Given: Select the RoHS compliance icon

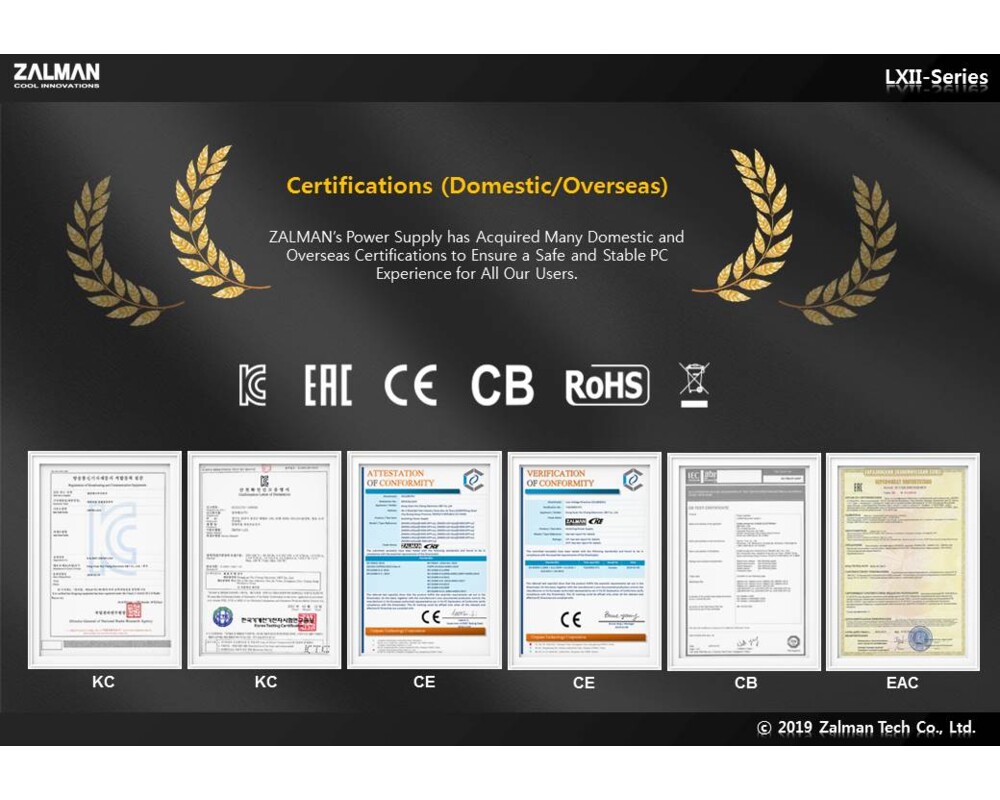Looking at the screenshot, I should 607,386.
